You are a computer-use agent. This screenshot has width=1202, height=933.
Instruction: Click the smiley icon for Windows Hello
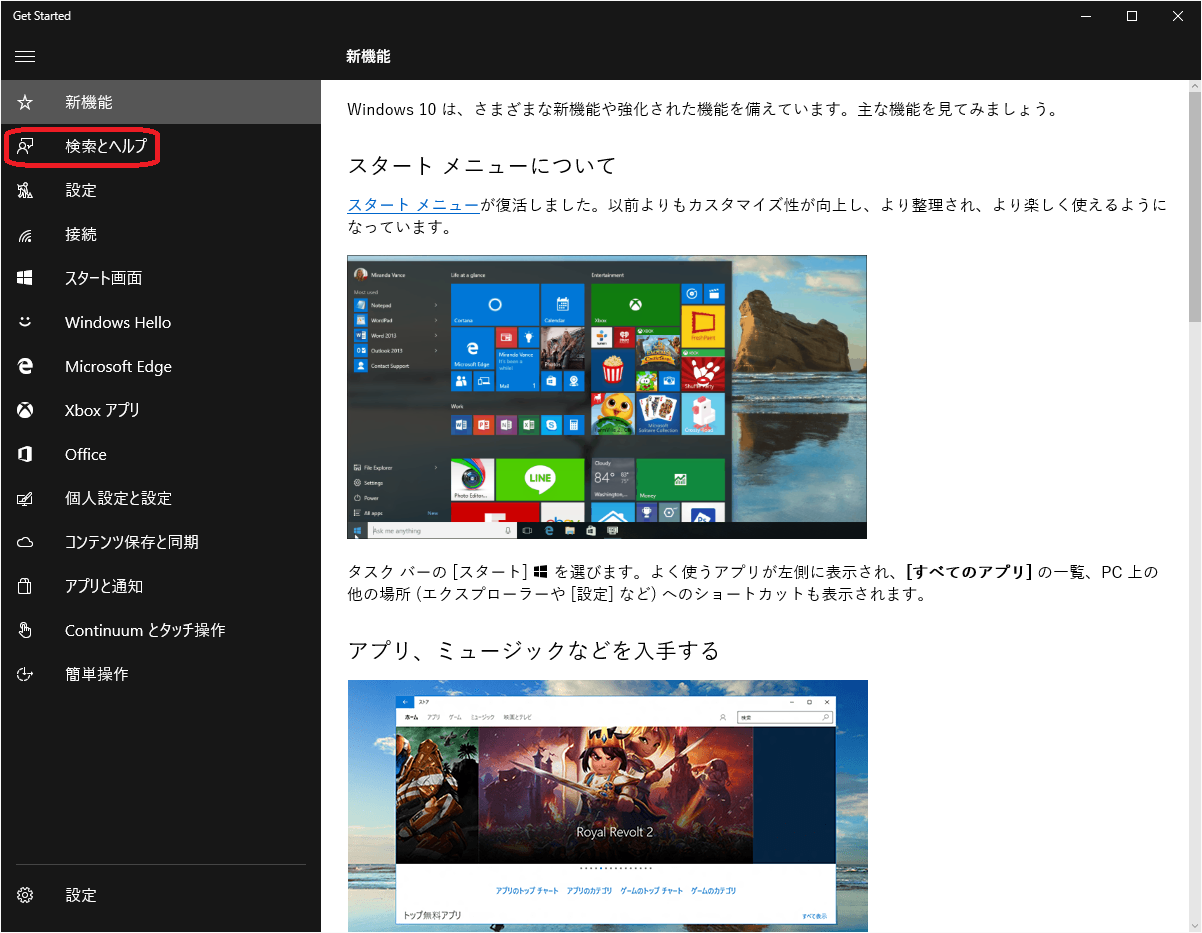coord(25,322)
